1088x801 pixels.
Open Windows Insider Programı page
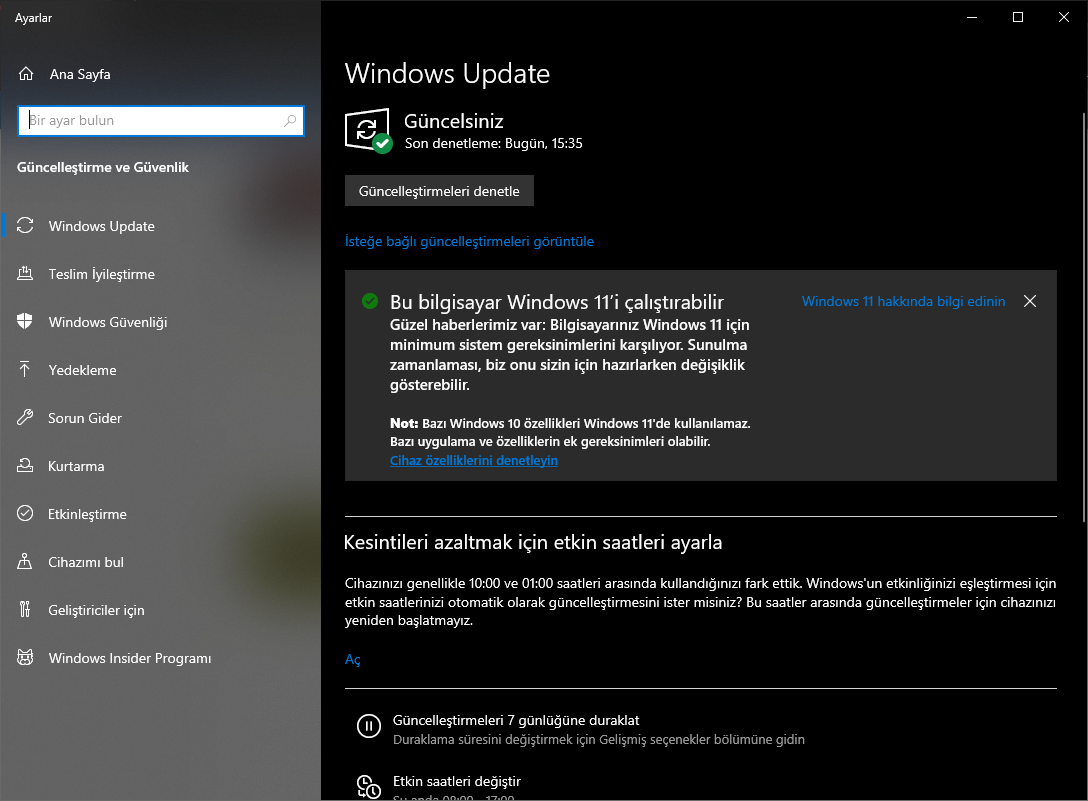pos(160,657)
